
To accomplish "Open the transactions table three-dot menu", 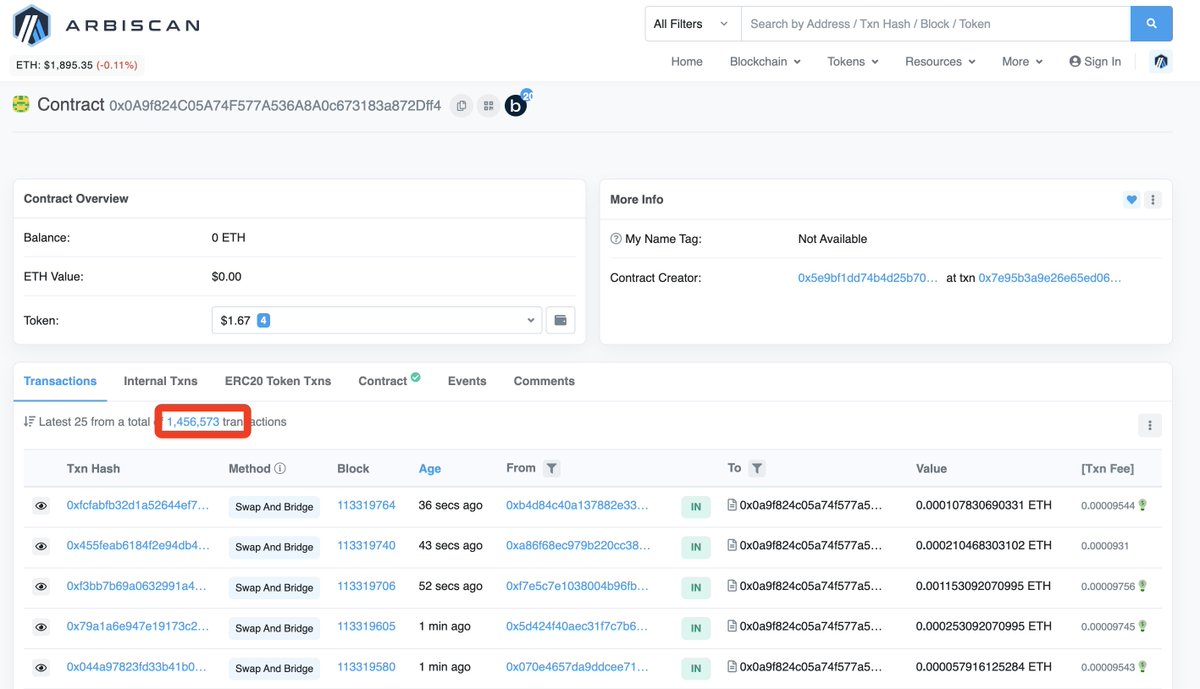I will point(1150,425).
